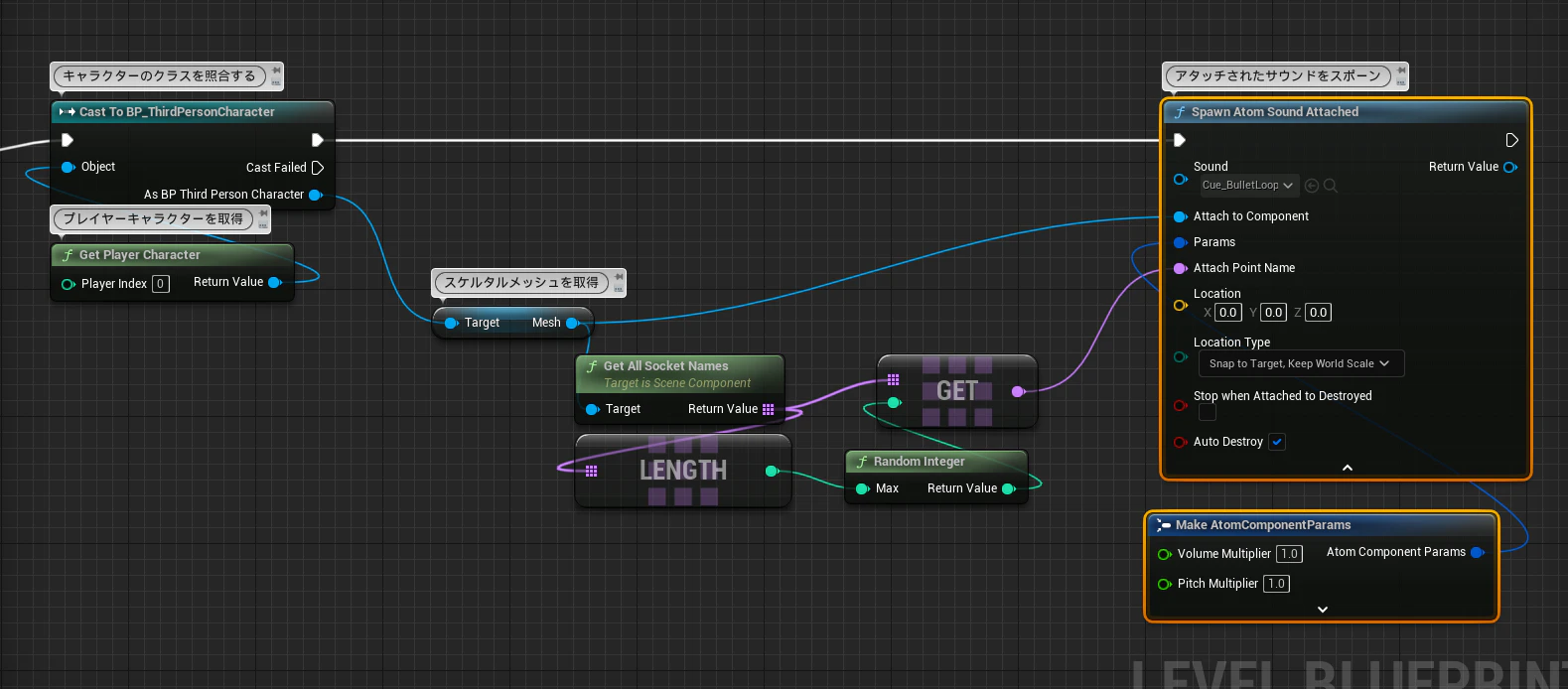
Task: Open the Location Type dropdown
Action: 1300,363
